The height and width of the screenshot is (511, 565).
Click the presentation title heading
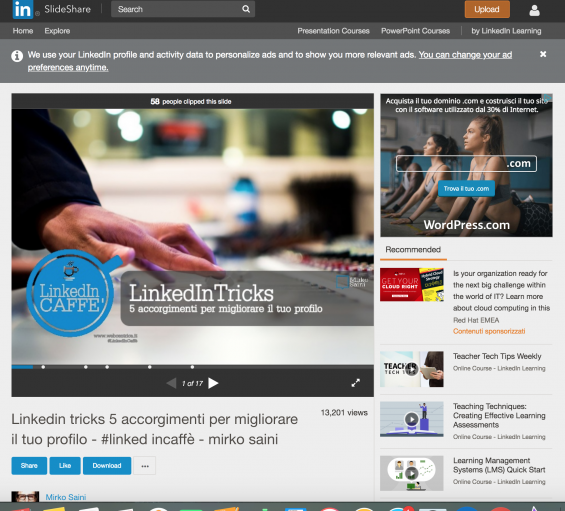coord(155,429)
